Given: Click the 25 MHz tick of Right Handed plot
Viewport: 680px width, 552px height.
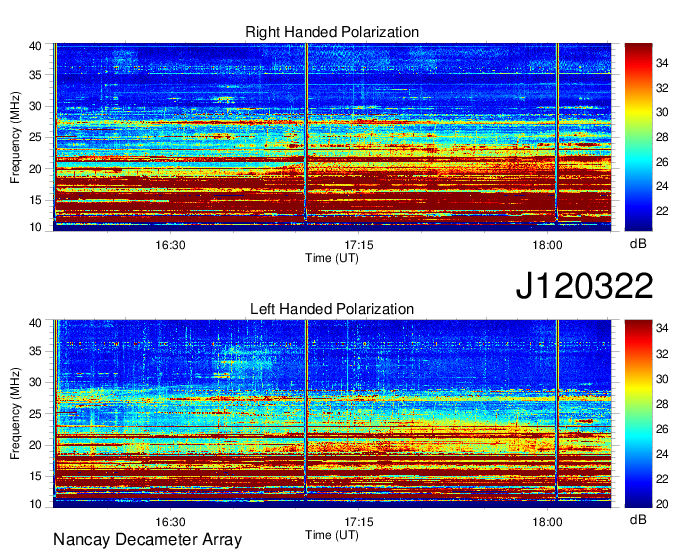Looking at the screenshot, I should [x=36, y=137].
